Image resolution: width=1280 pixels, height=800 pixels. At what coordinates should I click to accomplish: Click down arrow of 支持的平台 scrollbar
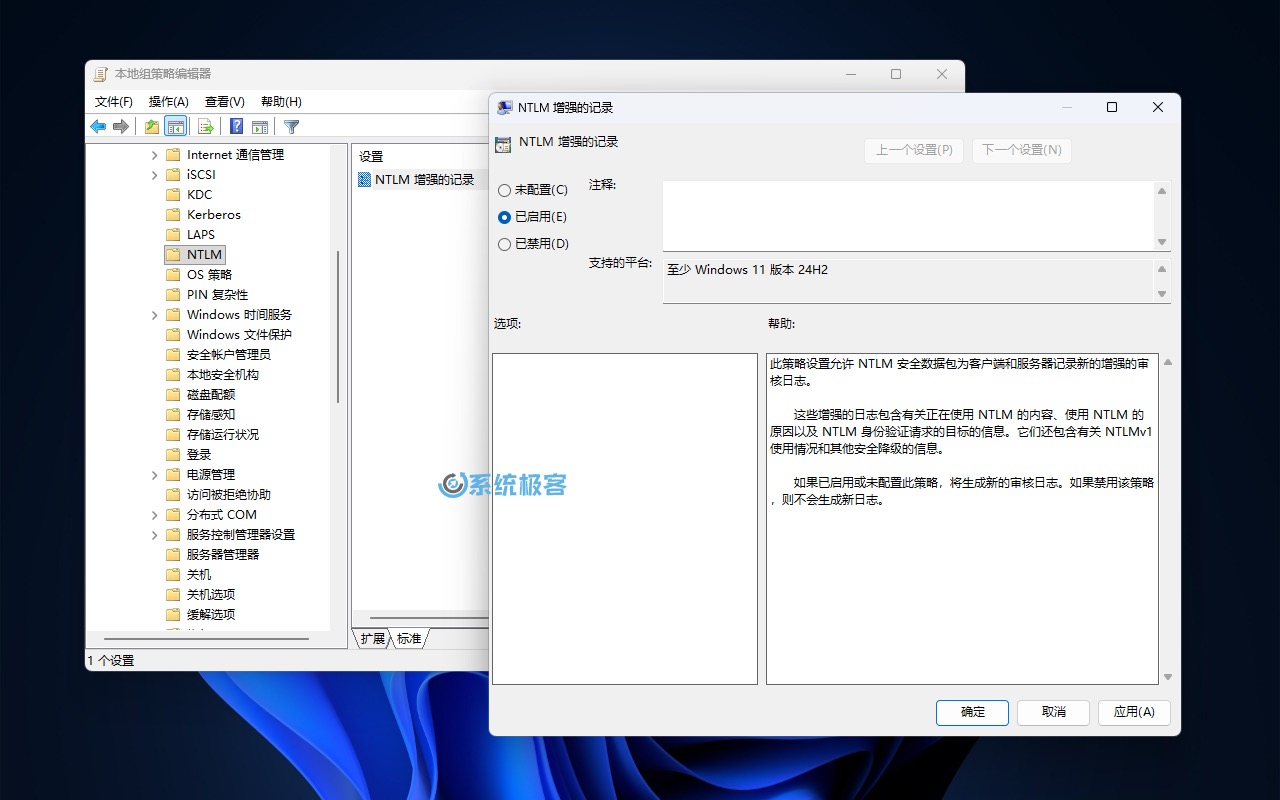pos(1162,294)
